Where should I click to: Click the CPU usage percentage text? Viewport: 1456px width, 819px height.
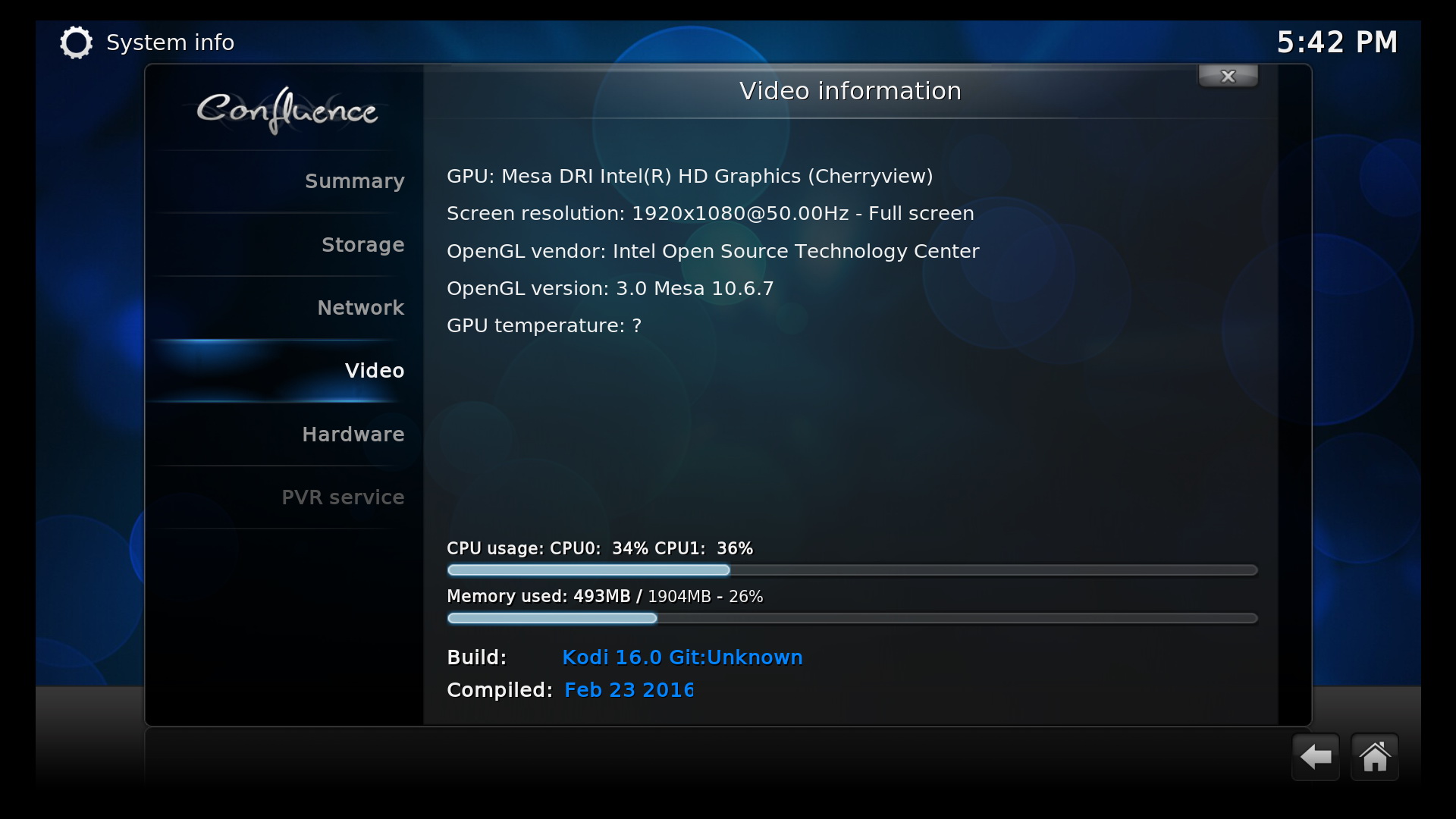point(600,548)
